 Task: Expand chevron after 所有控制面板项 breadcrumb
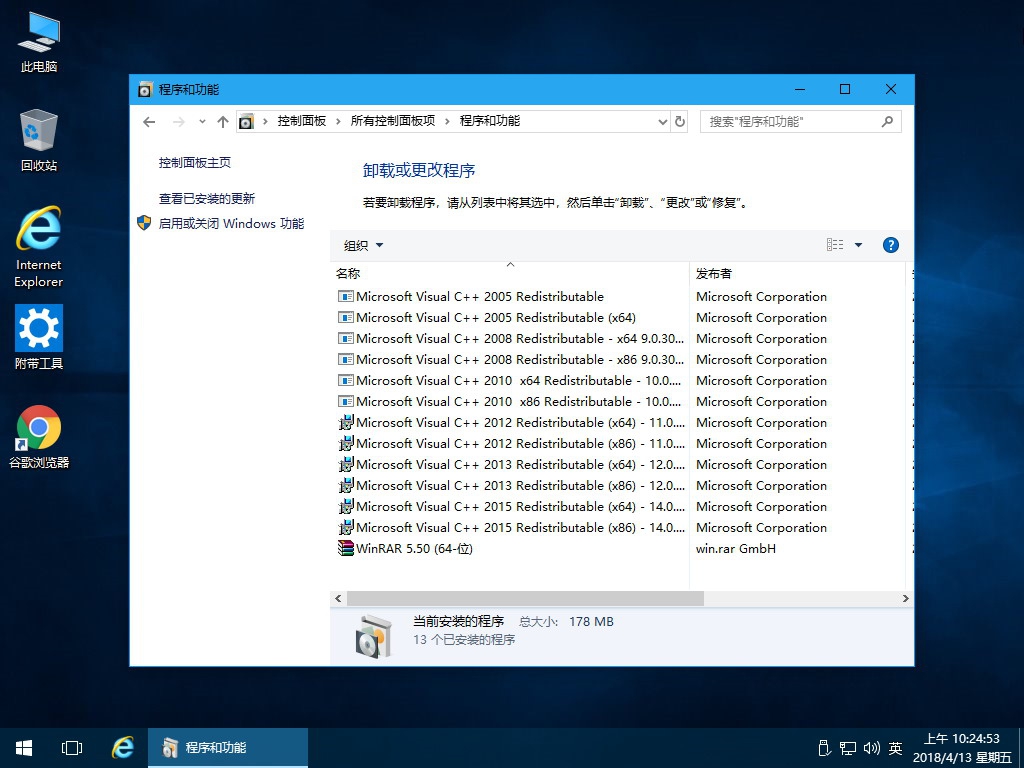point(447,121)
